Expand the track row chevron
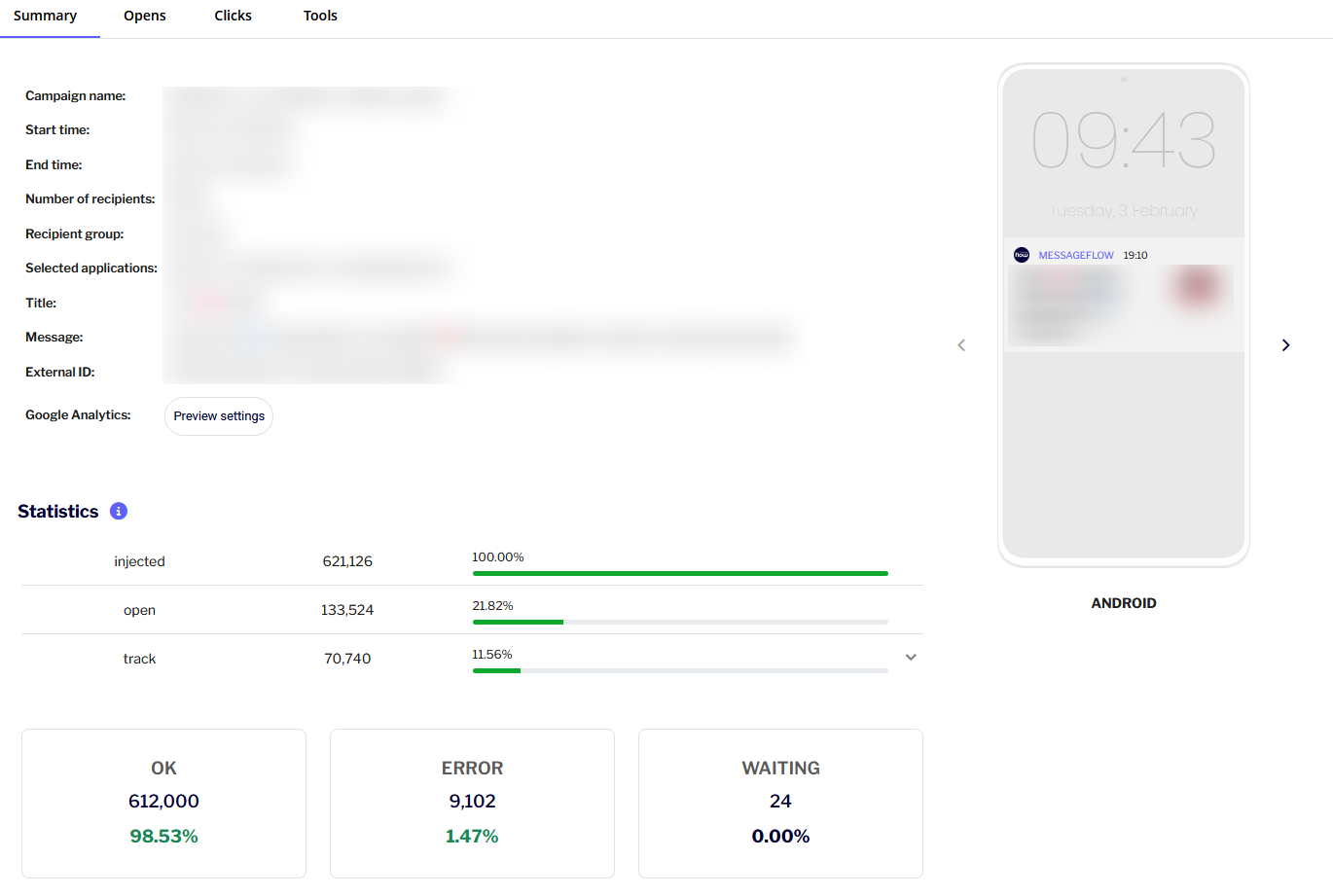The height and width of the screenshot is (896, 1333). [x=911, y=658]
